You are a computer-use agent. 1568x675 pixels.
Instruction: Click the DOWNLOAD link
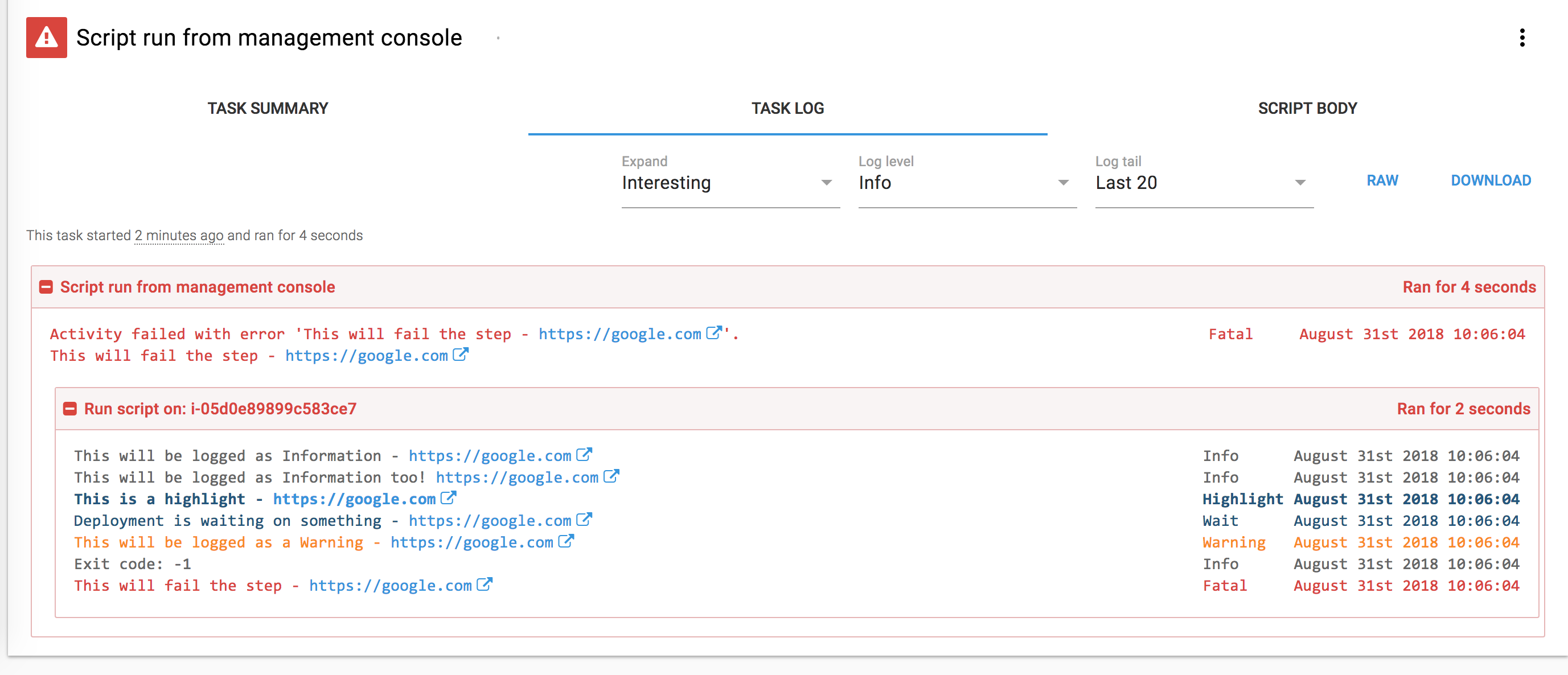pyautogui.click(x=1490, y=180)
